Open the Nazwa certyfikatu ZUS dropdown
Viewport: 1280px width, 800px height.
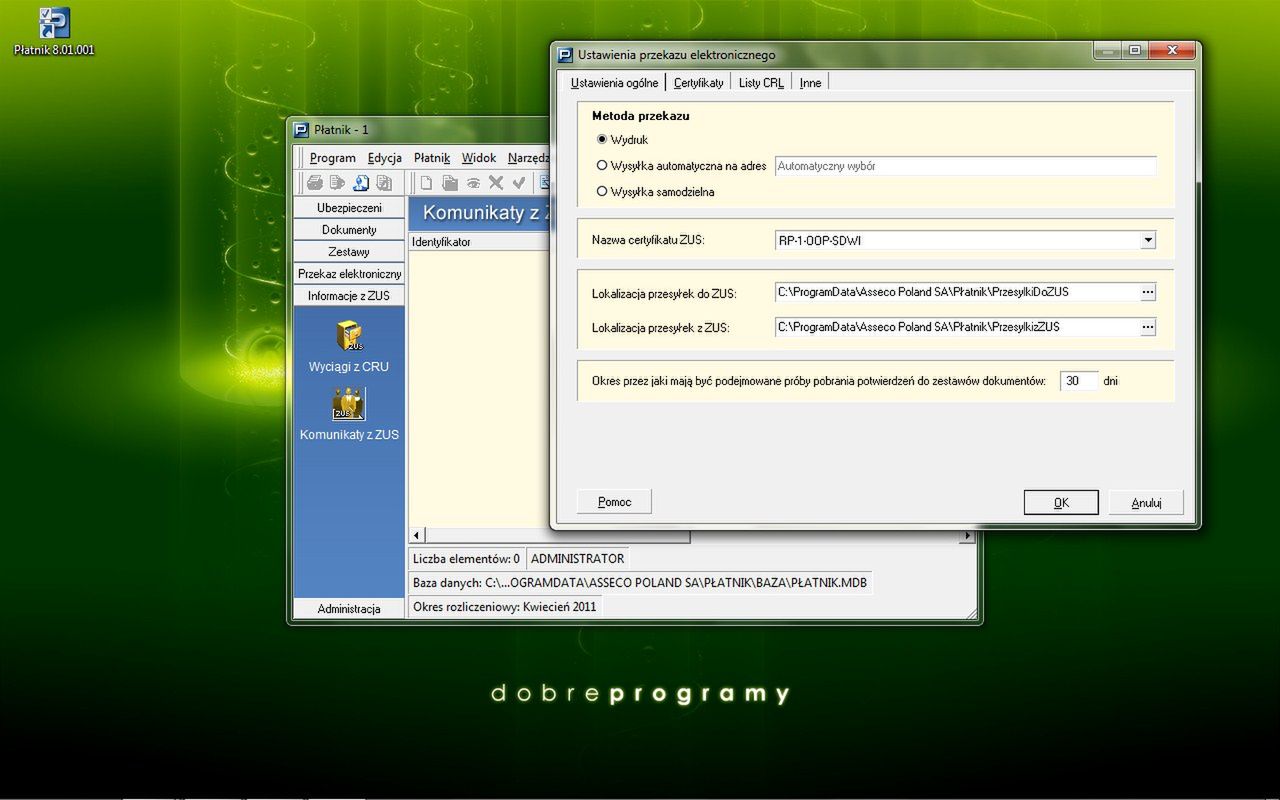[1148, 240]
